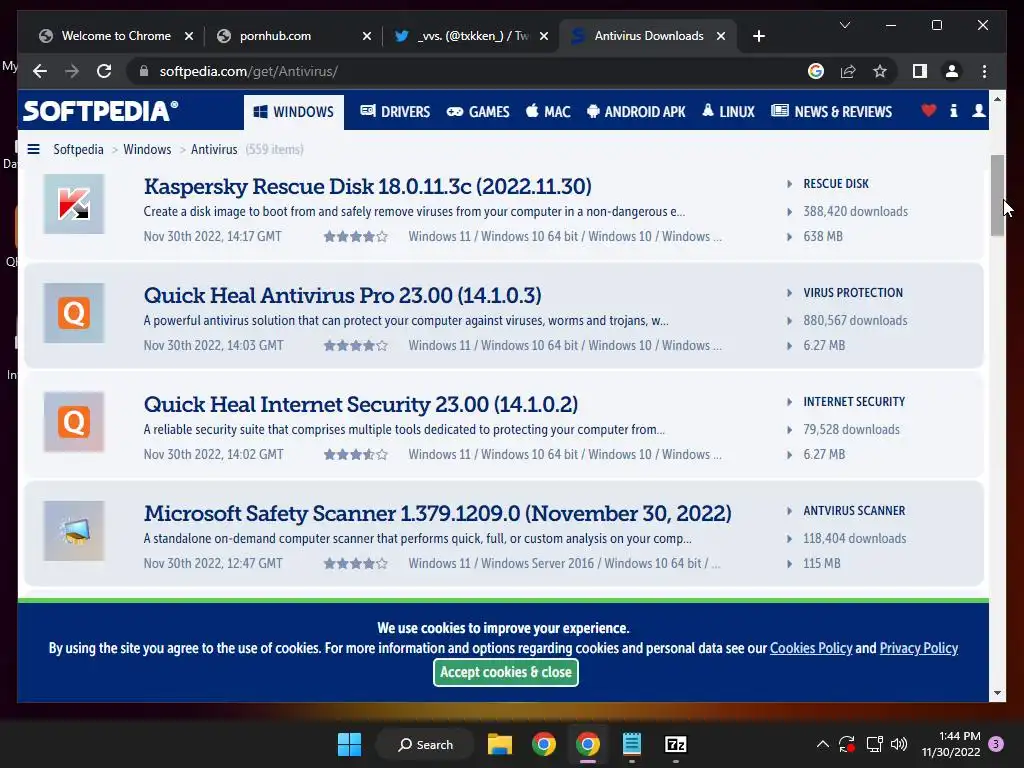Image resolution: width=1024 pixels, height=768 pixels.
Task: Select the WINDOWS menu tab
Action: click(x=294, y=112)
